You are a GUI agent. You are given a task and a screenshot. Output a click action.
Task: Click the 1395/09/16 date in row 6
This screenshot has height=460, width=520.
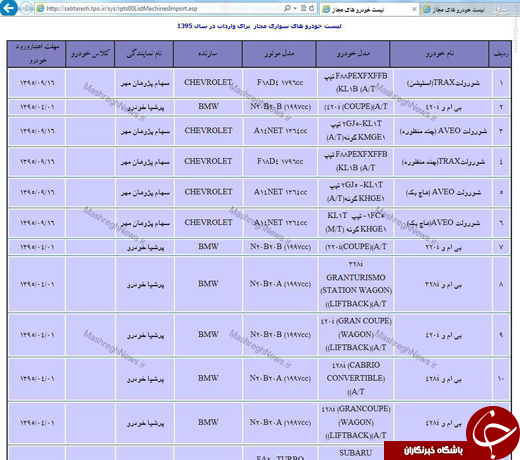click(x=37, y=223)
